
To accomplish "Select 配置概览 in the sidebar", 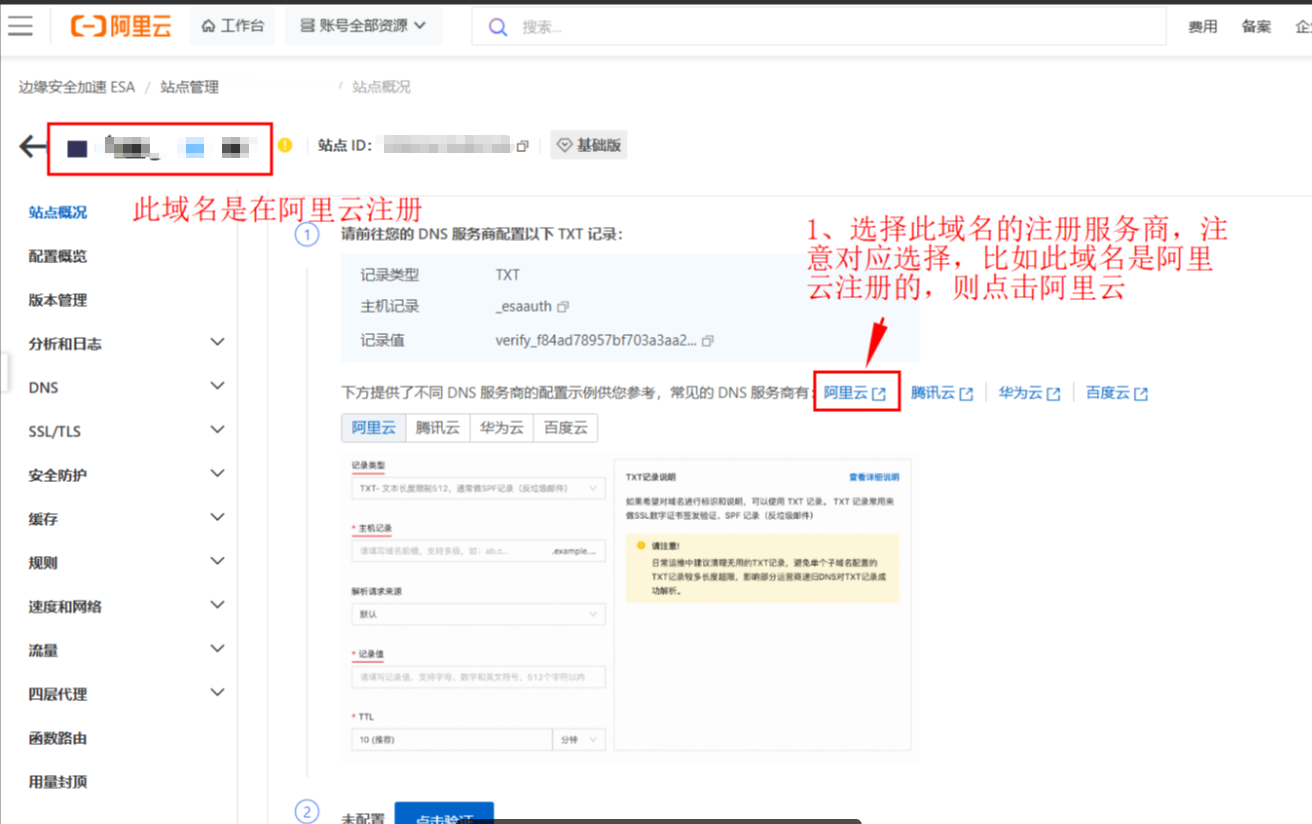I will click(58, 256).
